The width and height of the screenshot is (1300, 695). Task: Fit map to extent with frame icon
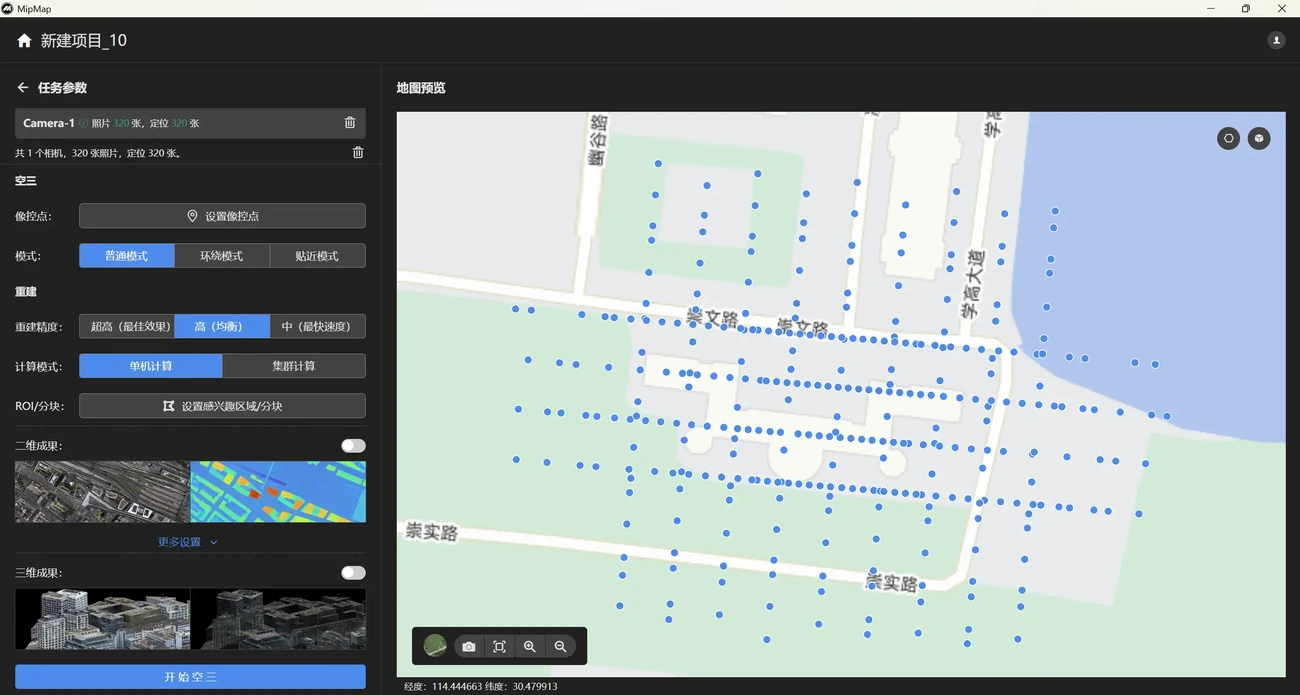[x=499, y=647]
